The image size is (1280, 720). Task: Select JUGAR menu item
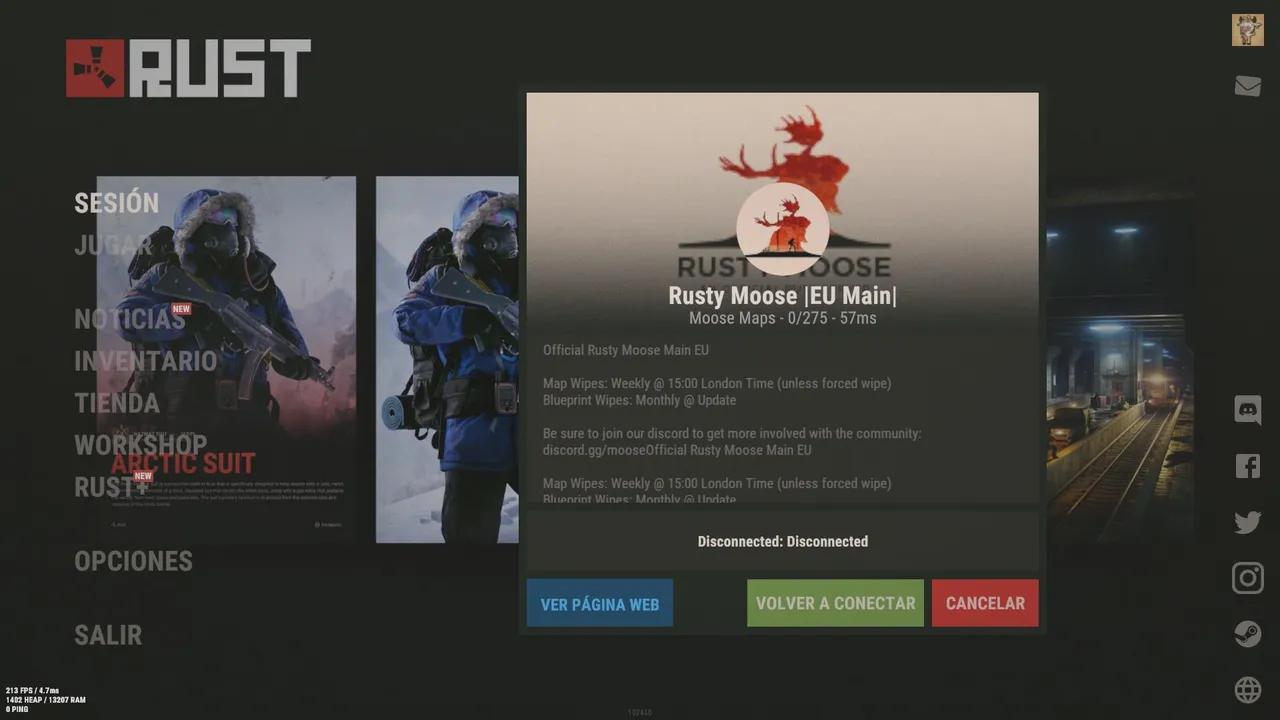(x=112, y=245)
